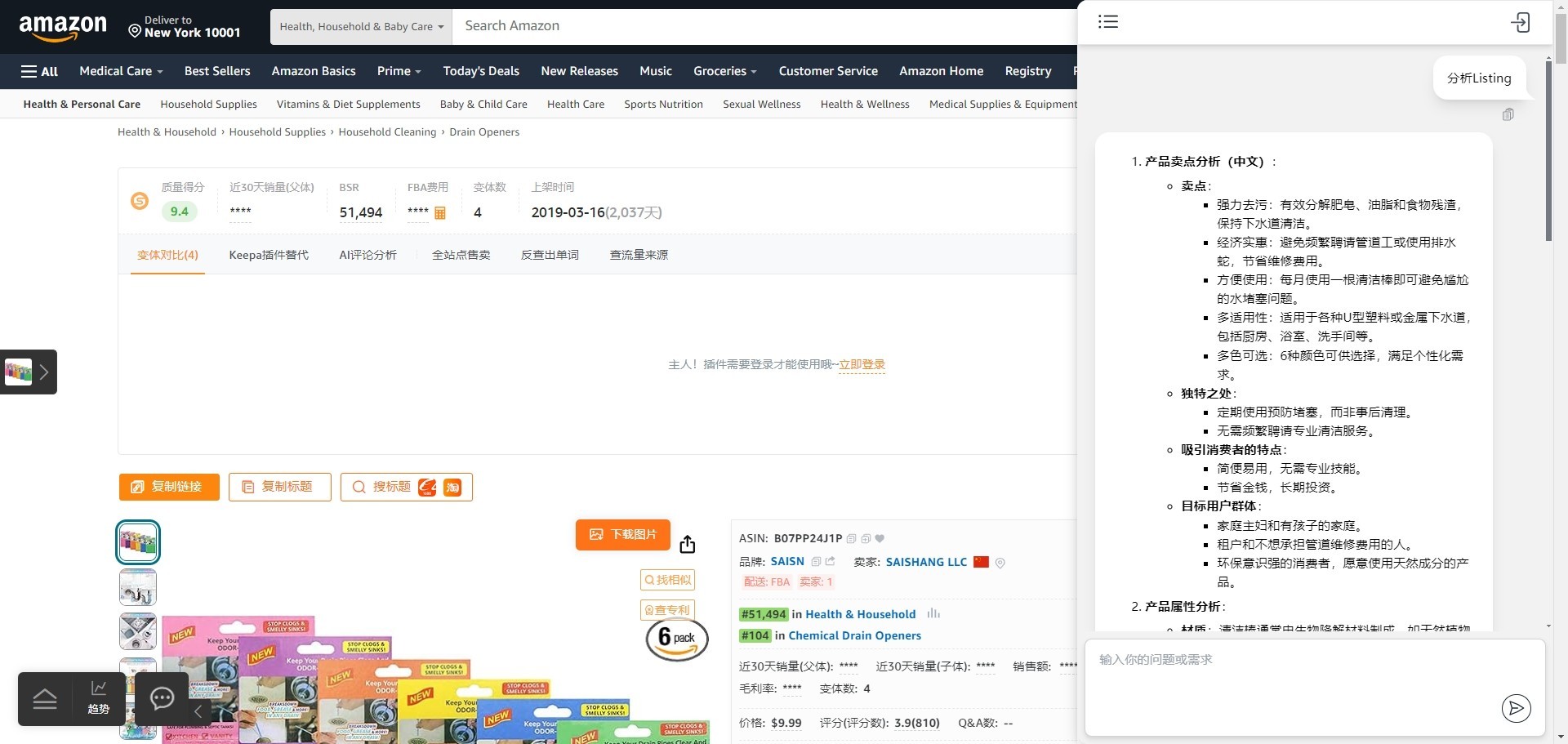The image size is (1568, 744).
Task: Click the FBA费用 calculator icon
Action: tap(439, 213)
